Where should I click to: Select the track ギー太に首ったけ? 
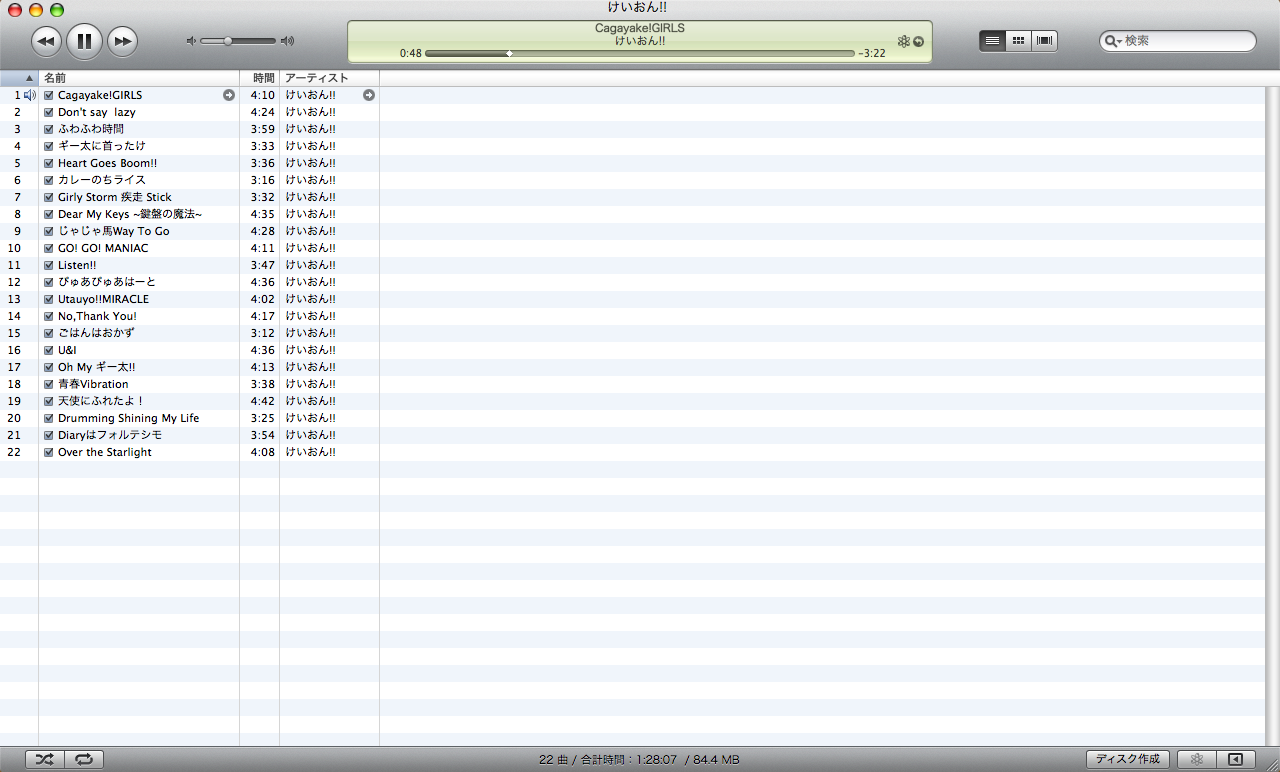(101, 146)
